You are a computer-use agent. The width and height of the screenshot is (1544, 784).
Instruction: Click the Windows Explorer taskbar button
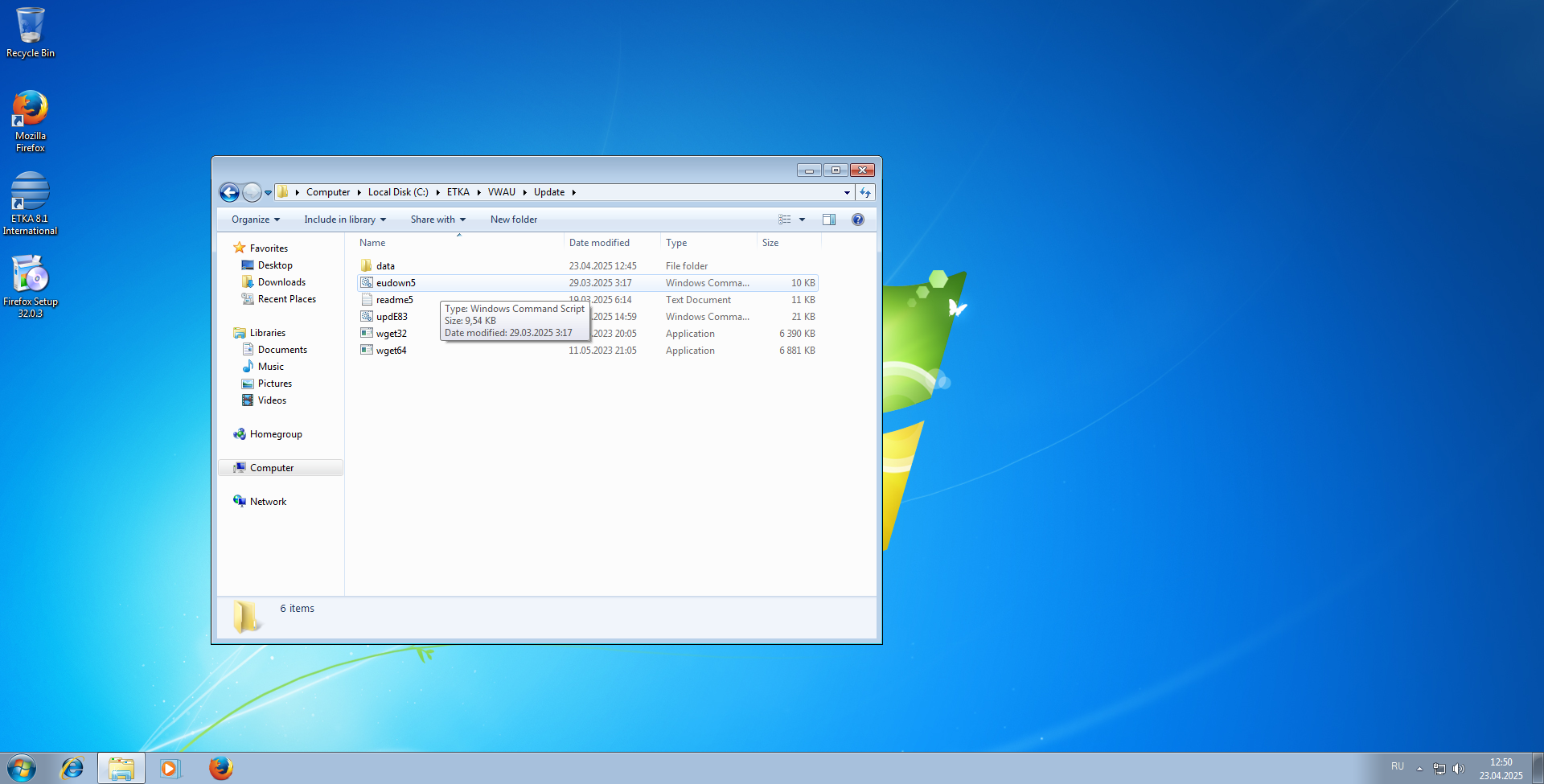[121, 768]
